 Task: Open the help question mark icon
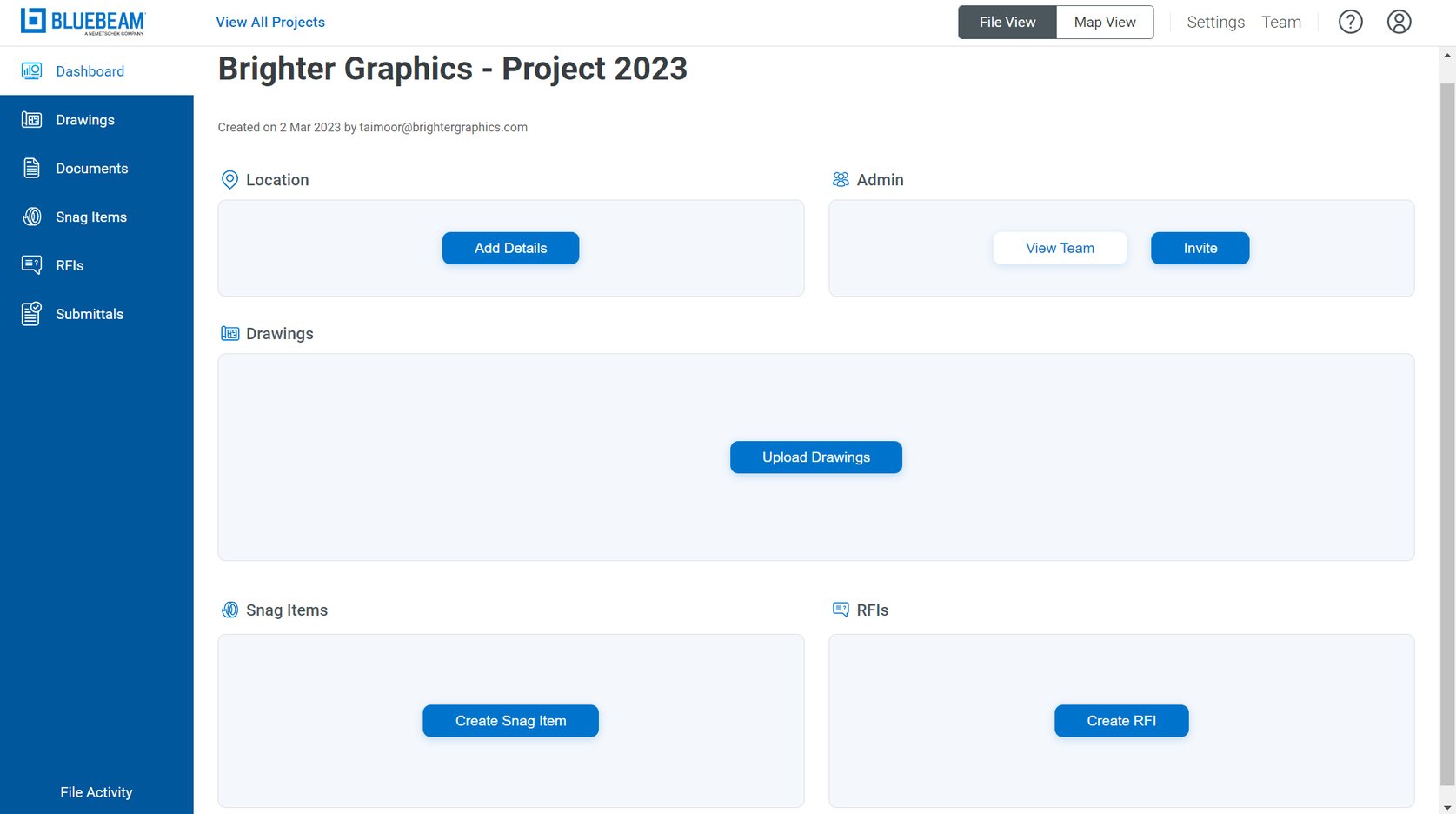pos(1350,21)
